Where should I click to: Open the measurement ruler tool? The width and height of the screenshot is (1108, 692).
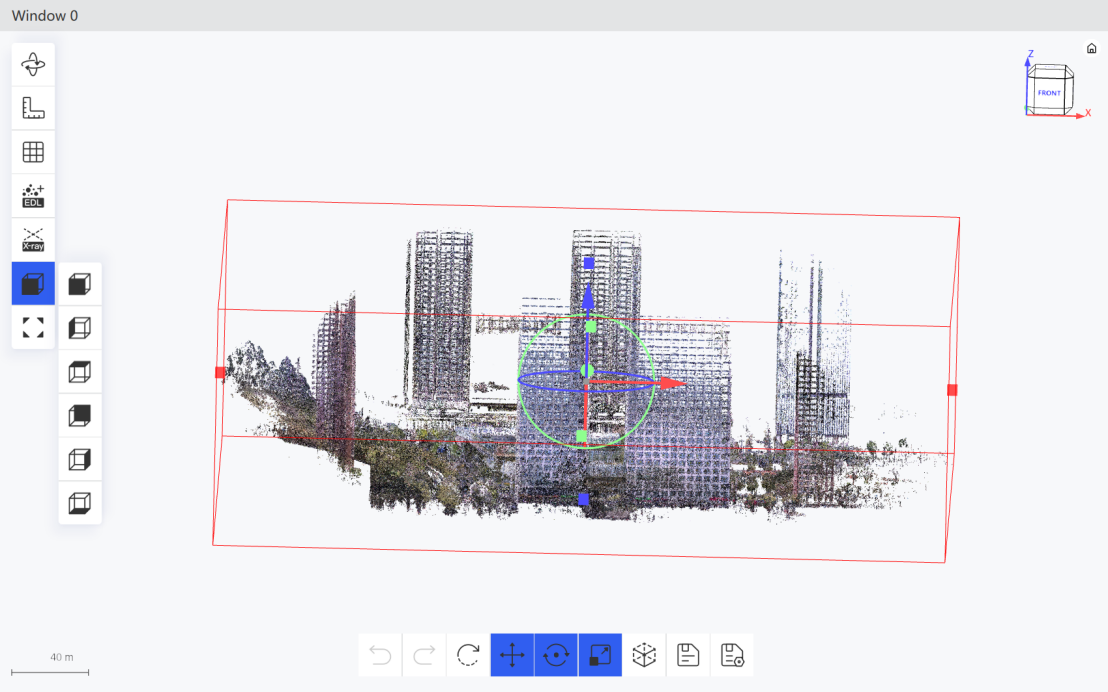pos(33,108)
